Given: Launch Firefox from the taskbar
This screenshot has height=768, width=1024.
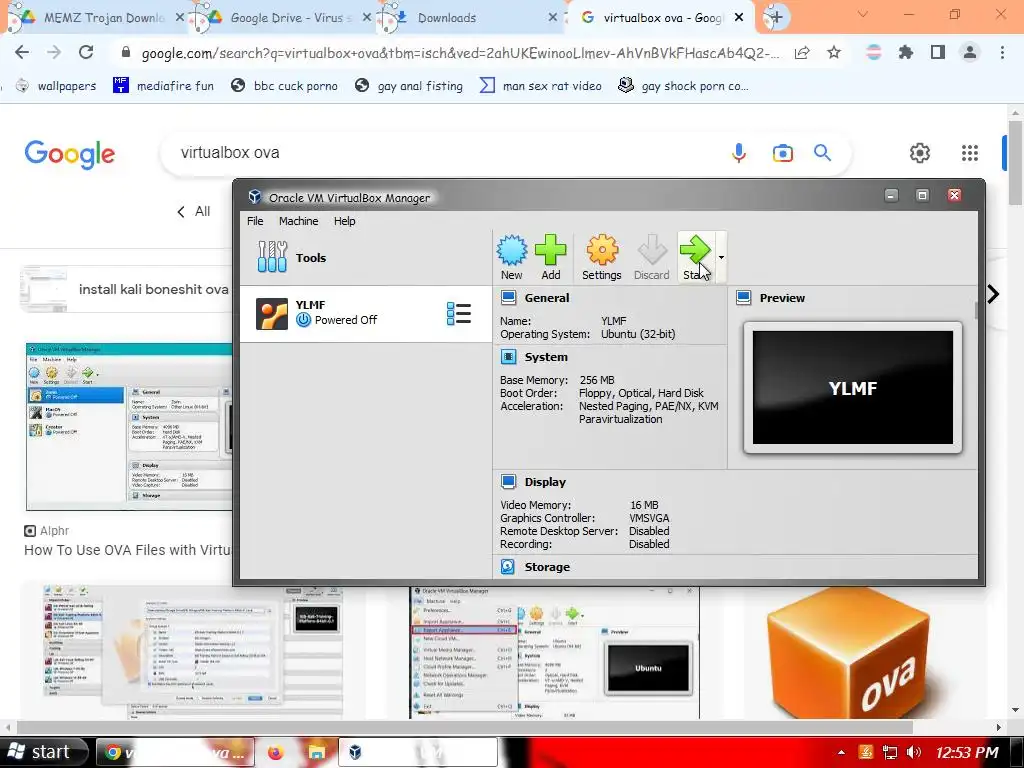Looking at the screenshot, I should [275, 752].
